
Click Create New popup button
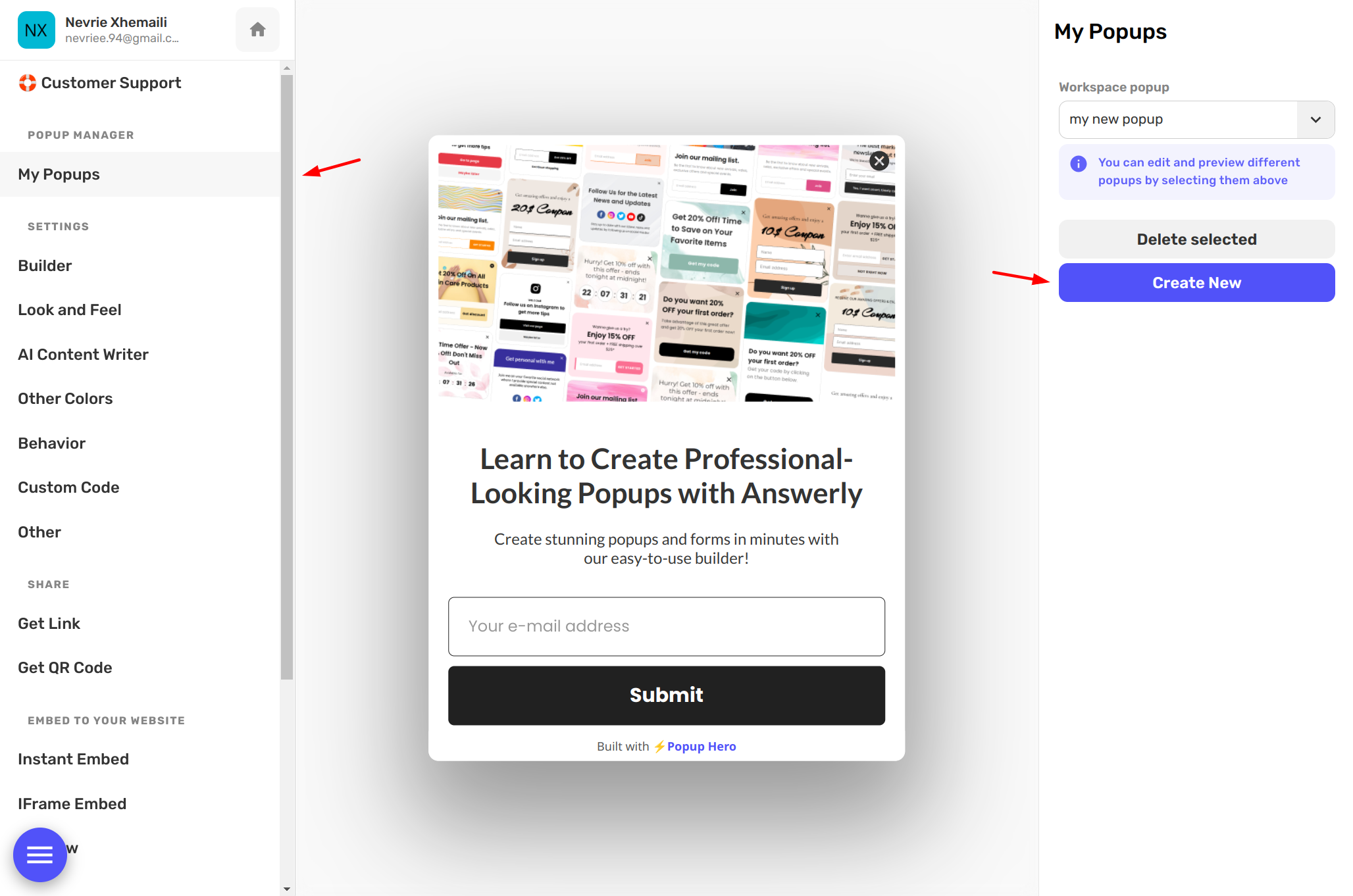[1197, 282]
